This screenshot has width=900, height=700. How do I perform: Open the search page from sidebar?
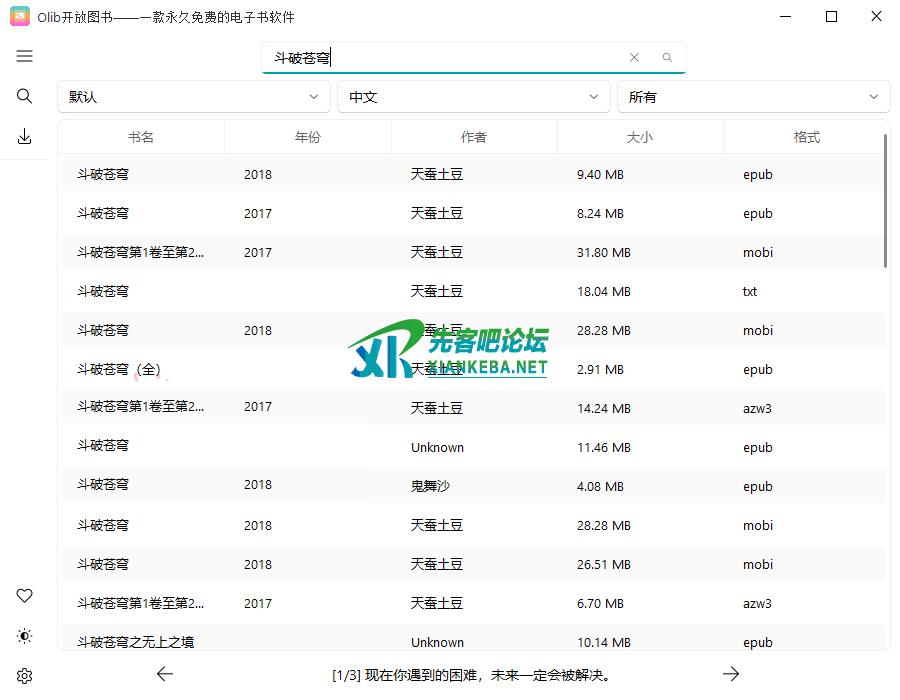point(25,96)
